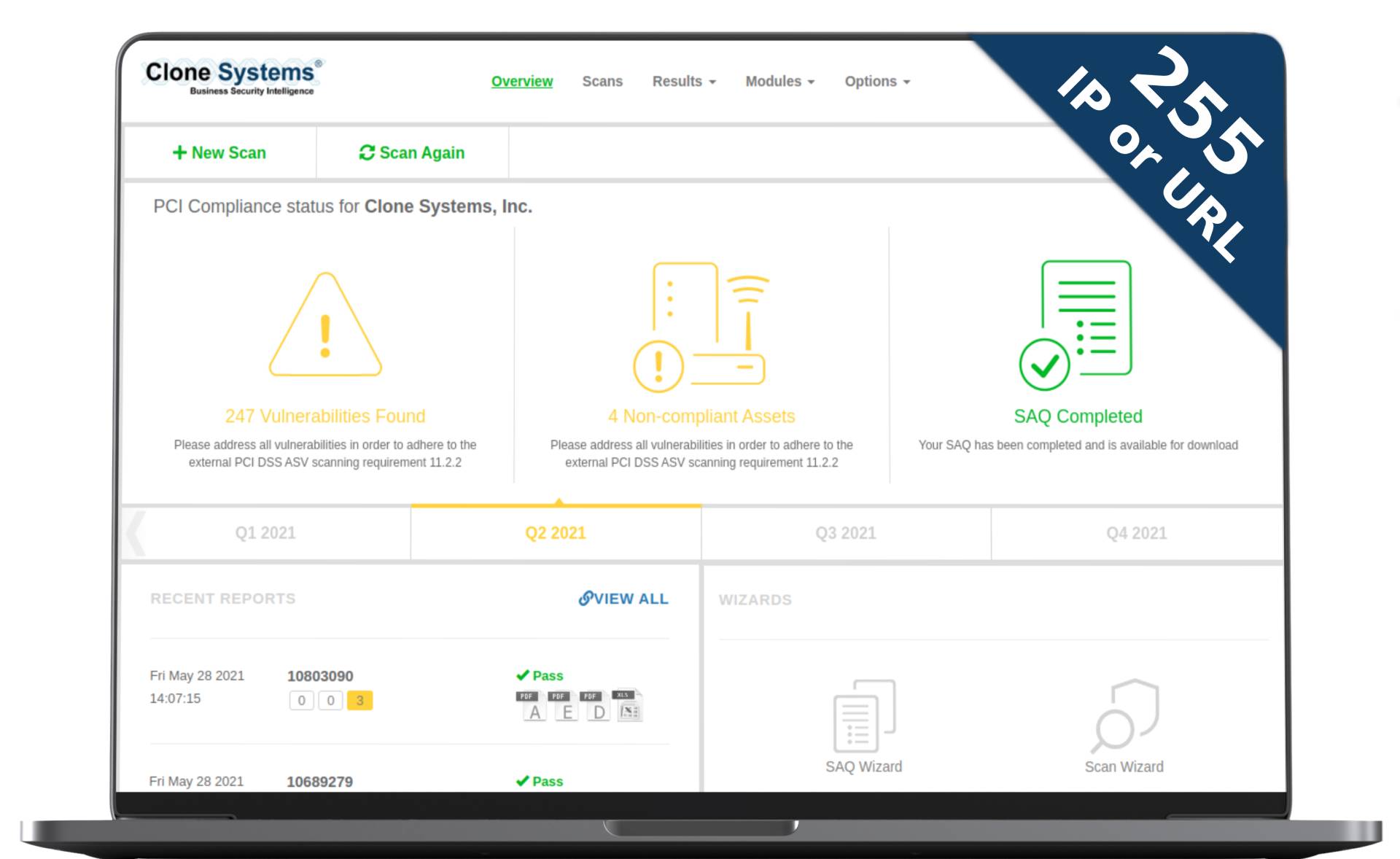Click the Pass status of report 10689279
Image resolution: width=1400 pixels, height=859 pixels.
[x=540, y=782]
